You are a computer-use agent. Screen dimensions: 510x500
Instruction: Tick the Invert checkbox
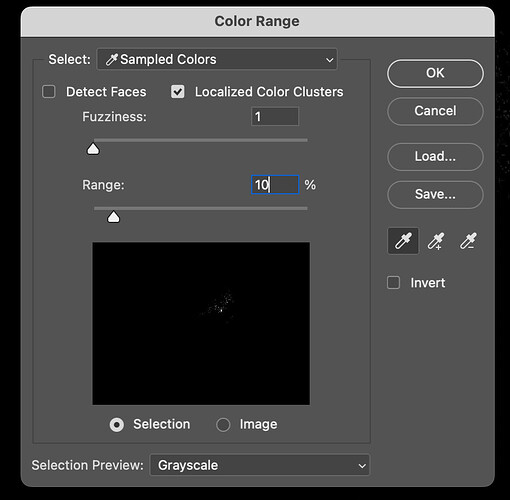(394, 283)
